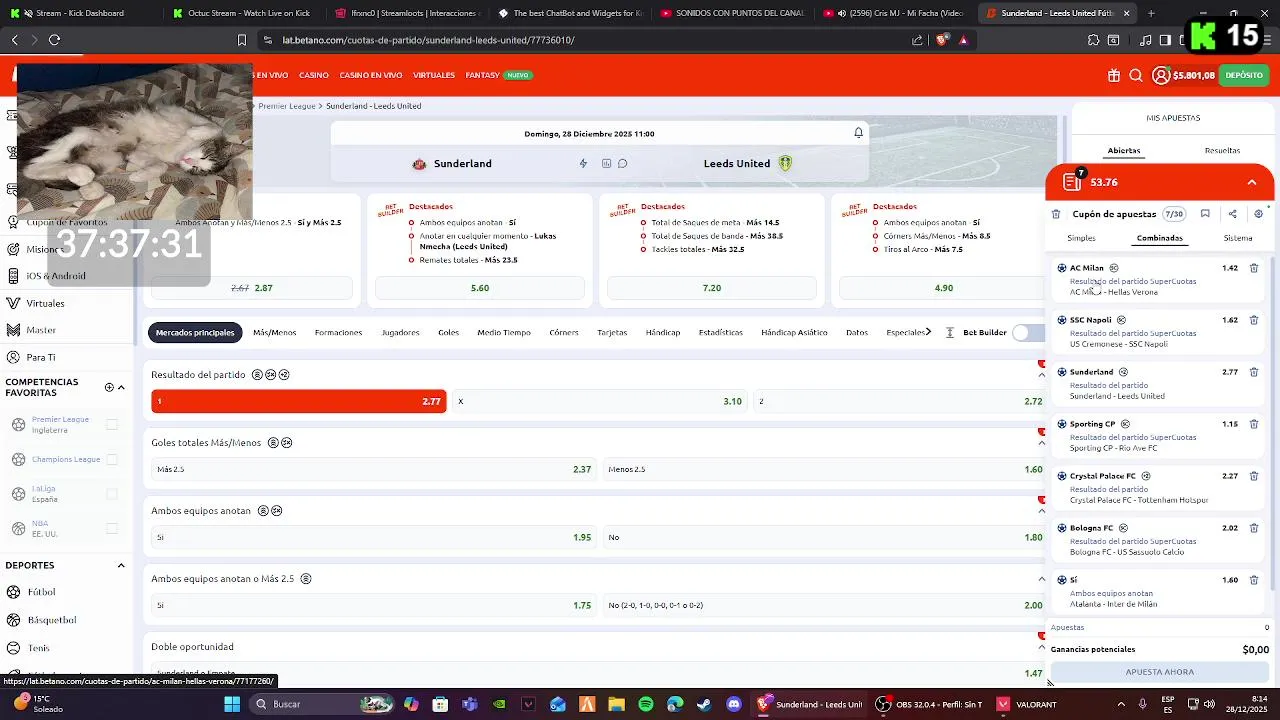The image size is (1280, 720).
Task: Select Más 2.5 goals at 2.37
Action: [x=373, y=469]
